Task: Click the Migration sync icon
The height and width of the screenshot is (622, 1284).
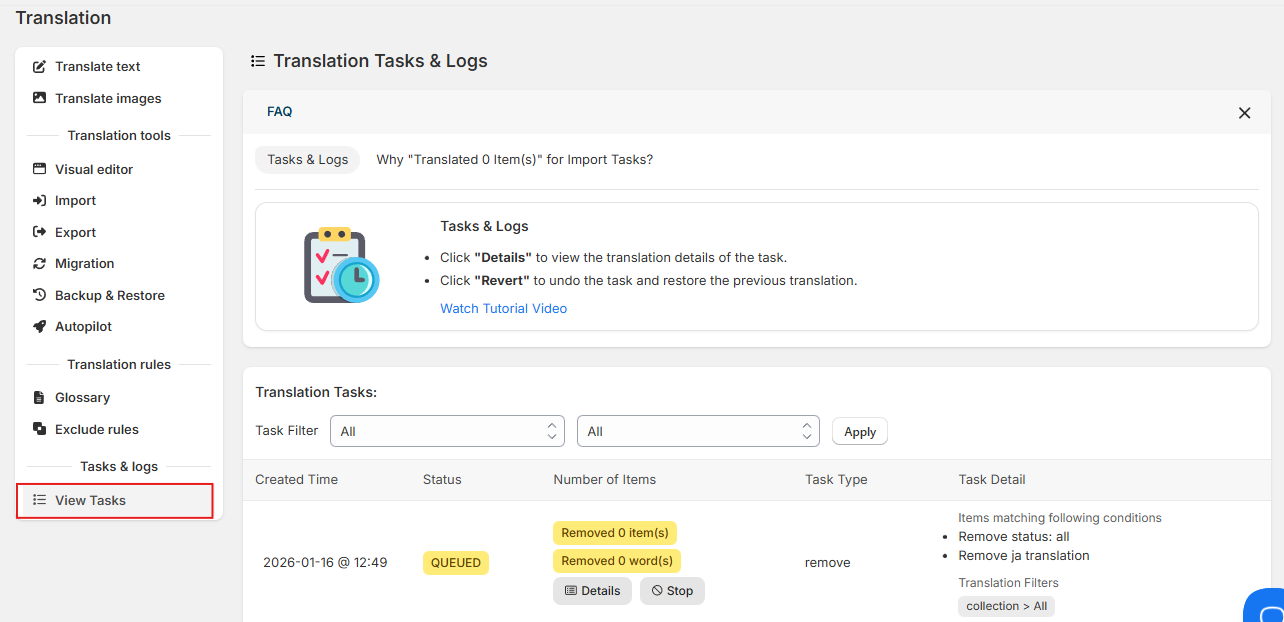Action: (x=40, y=264)
